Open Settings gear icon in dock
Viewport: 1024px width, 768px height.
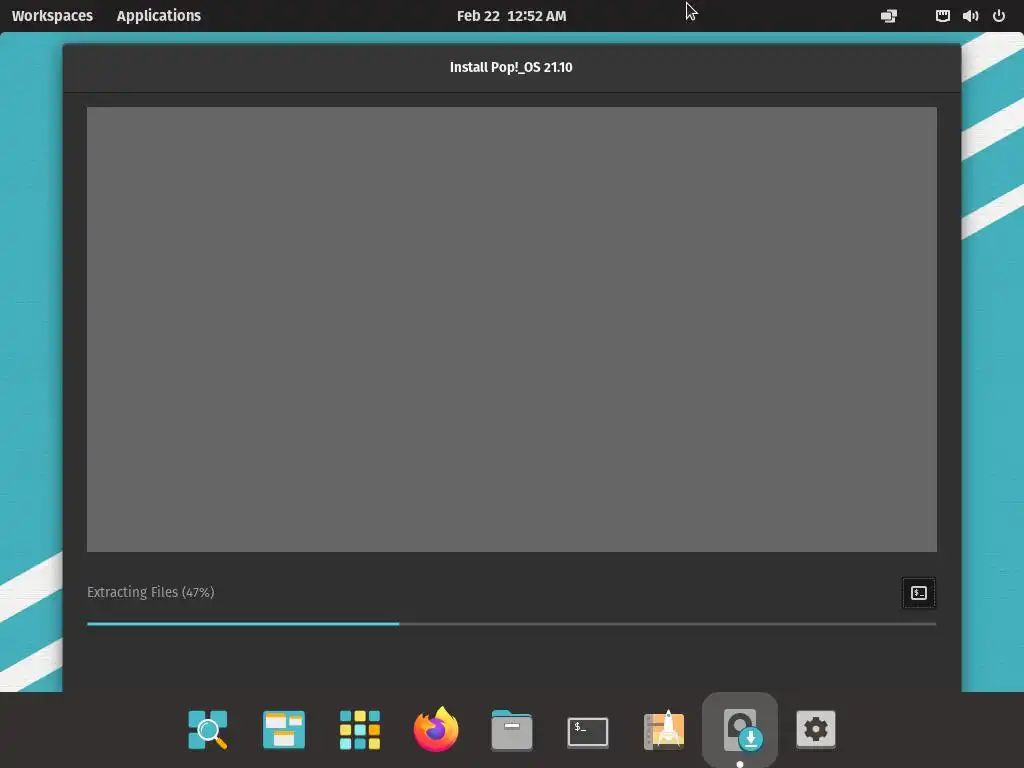point(816,729)
